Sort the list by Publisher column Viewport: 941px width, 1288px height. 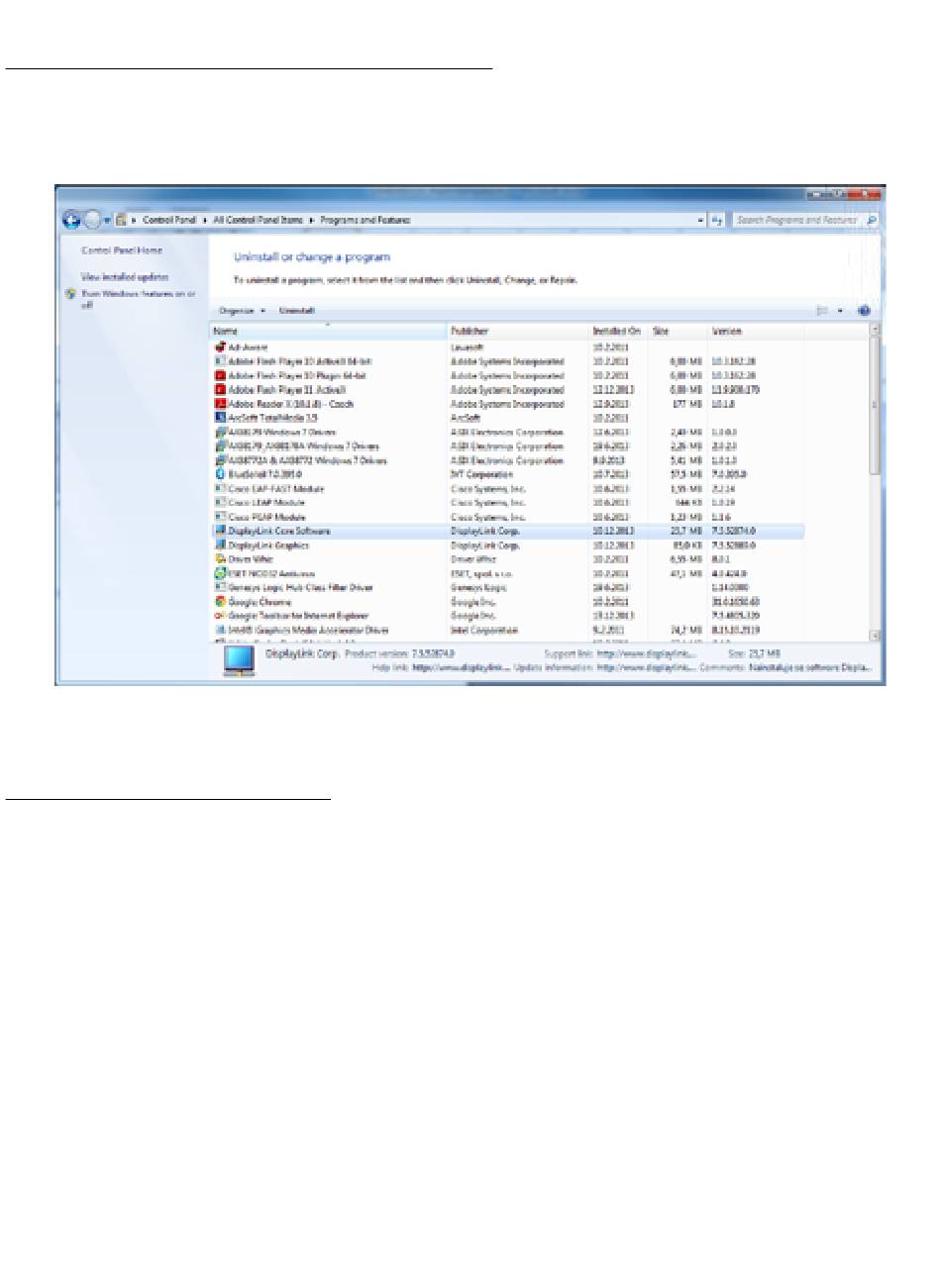[x=517, y=331]
